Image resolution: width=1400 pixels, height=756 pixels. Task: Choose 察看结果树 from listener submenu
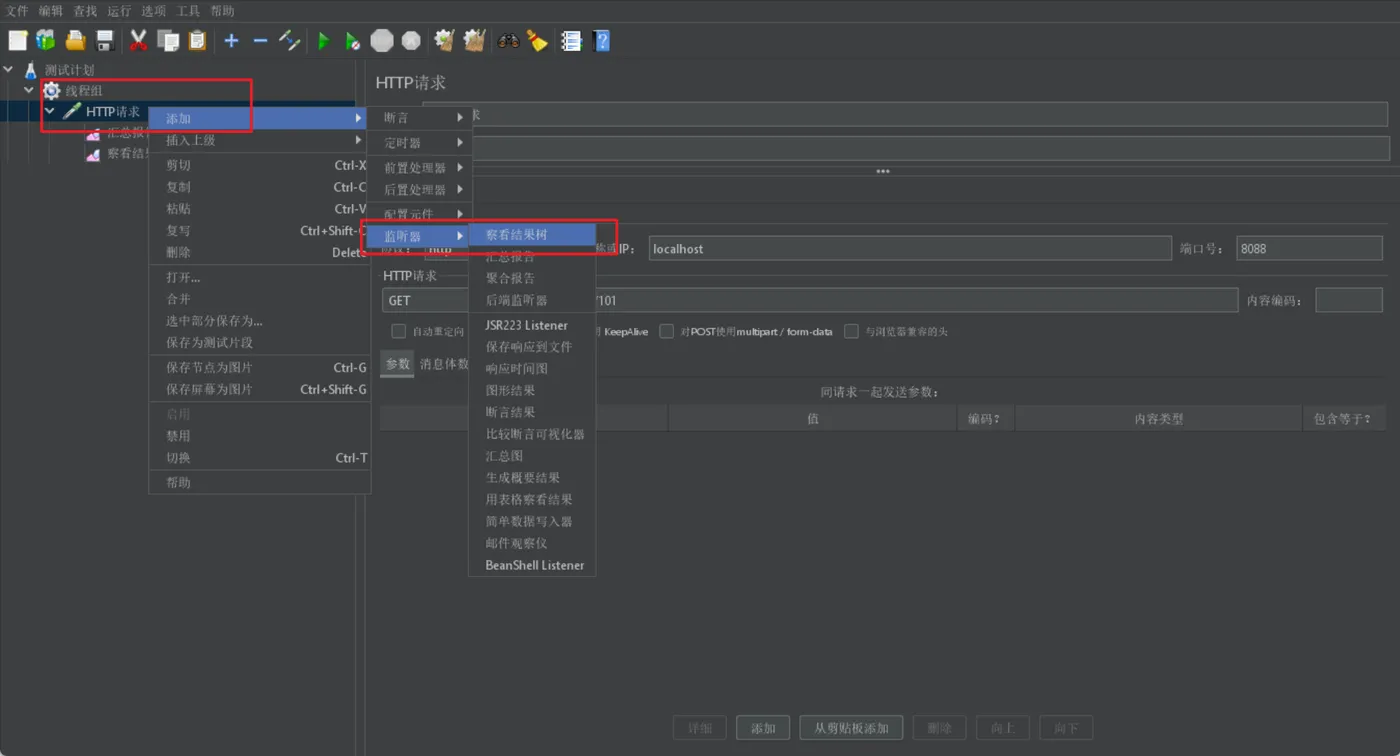(532, 235)
